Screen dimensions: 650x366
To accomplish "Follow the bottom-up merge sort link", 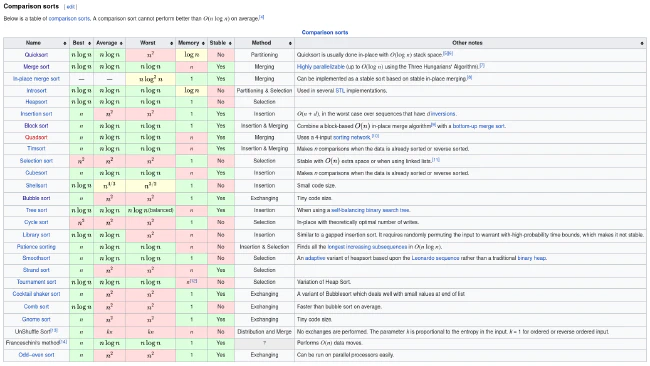I will (479, 126).
